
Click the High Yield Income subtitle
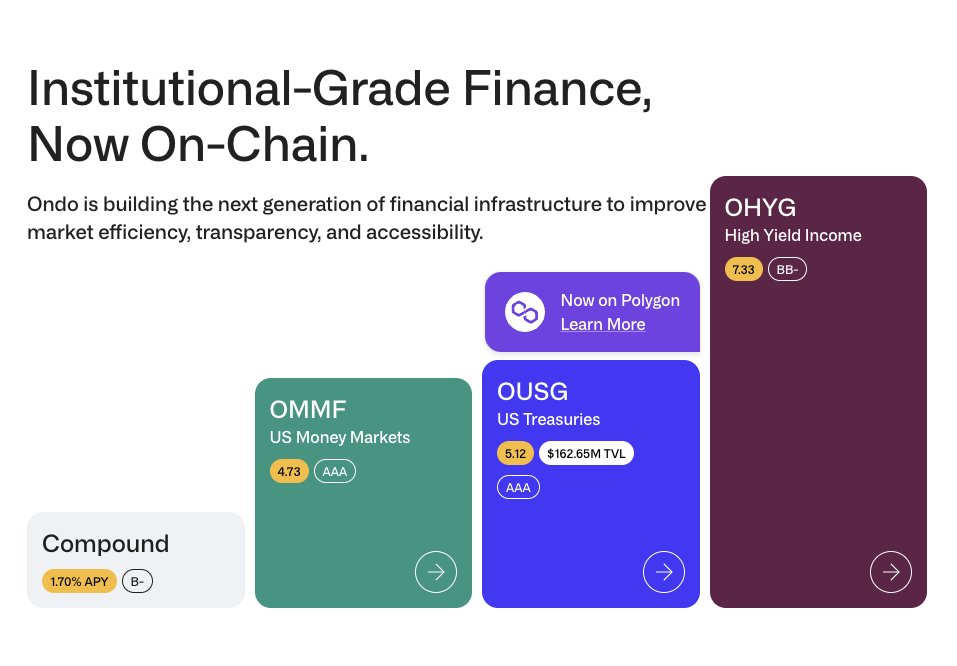(x=793, y=236)
